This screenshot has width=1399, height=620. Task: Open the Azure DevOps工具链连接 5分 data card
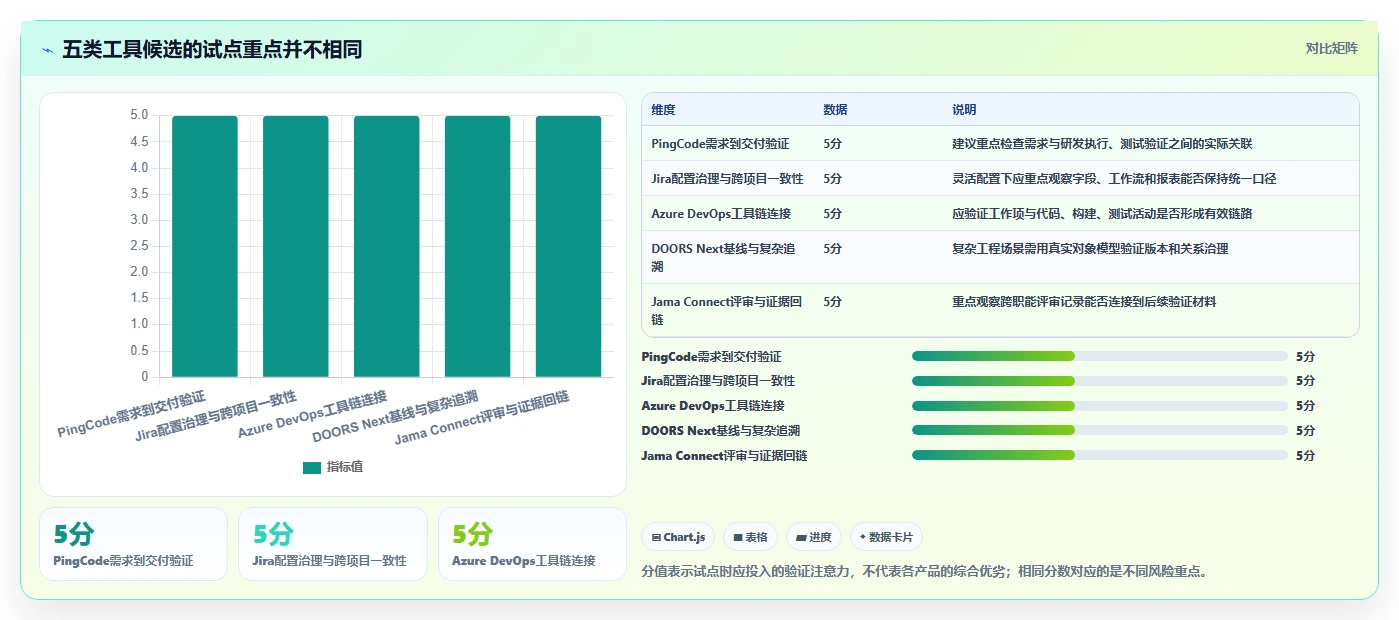[x=532, y=544]
